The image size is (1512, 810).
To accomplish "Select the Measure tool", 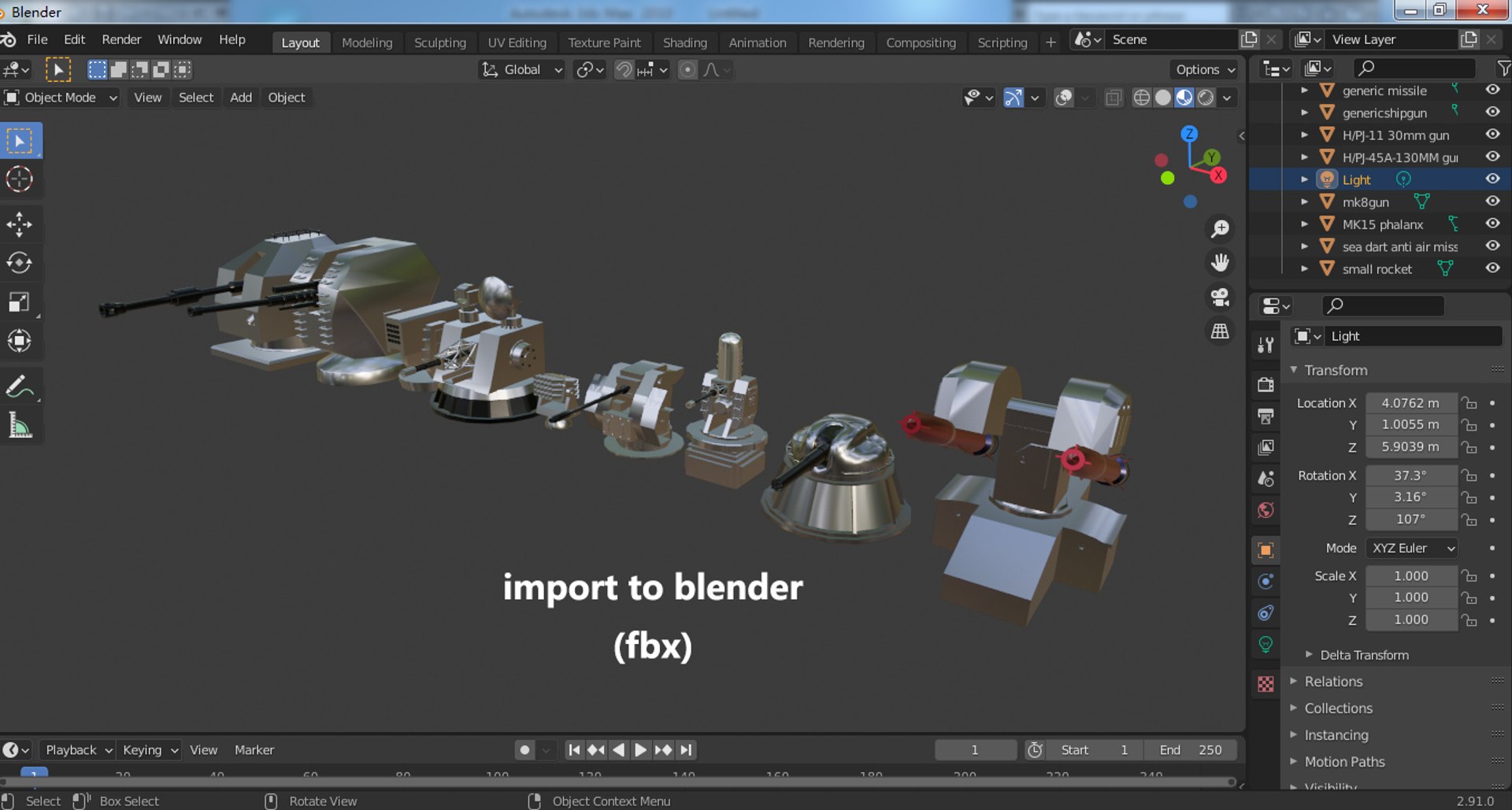I will click(20, 426).
